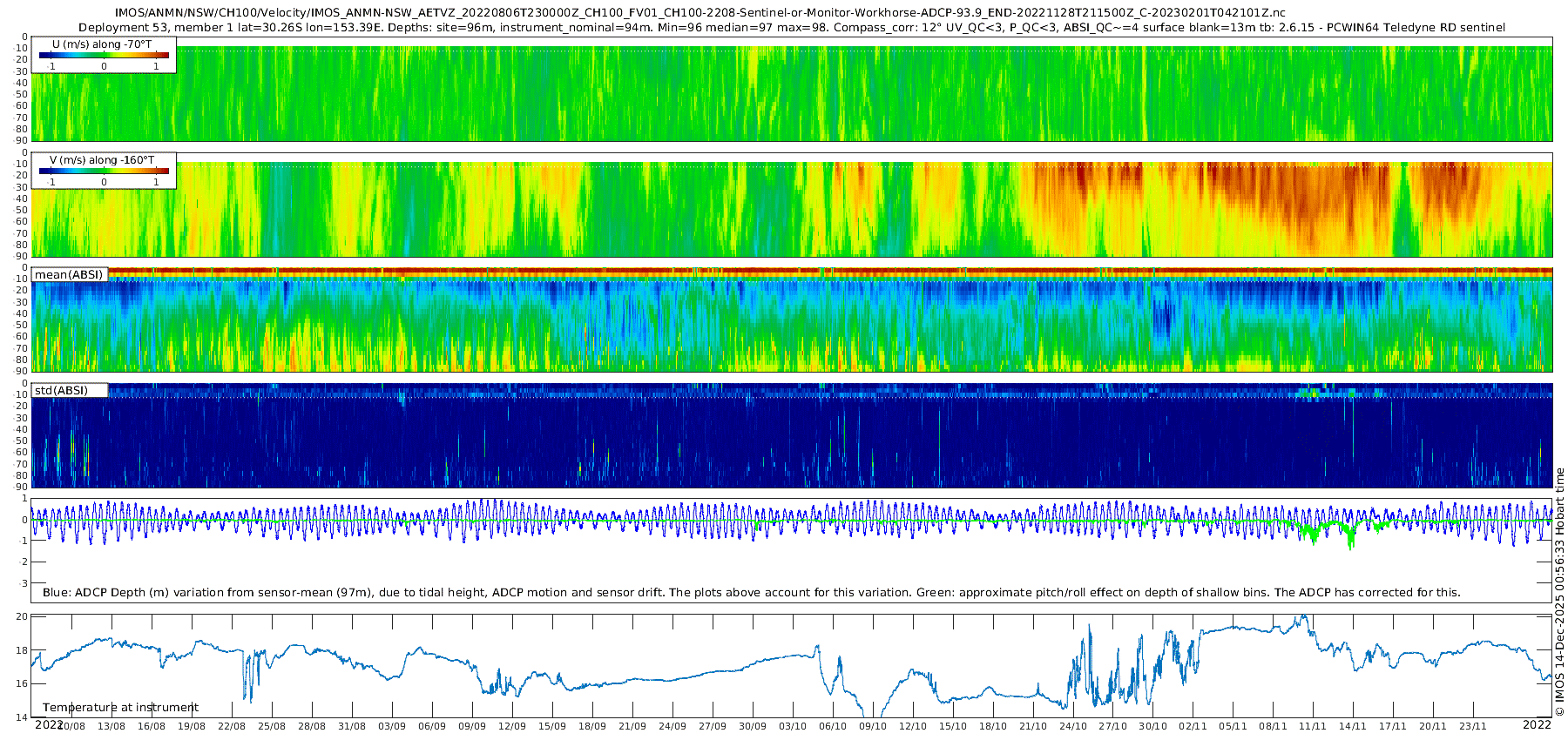Click inside the U velocity heatmap panel
The height and width of the screenshot is (740, 1568).
tap(791, 89)
